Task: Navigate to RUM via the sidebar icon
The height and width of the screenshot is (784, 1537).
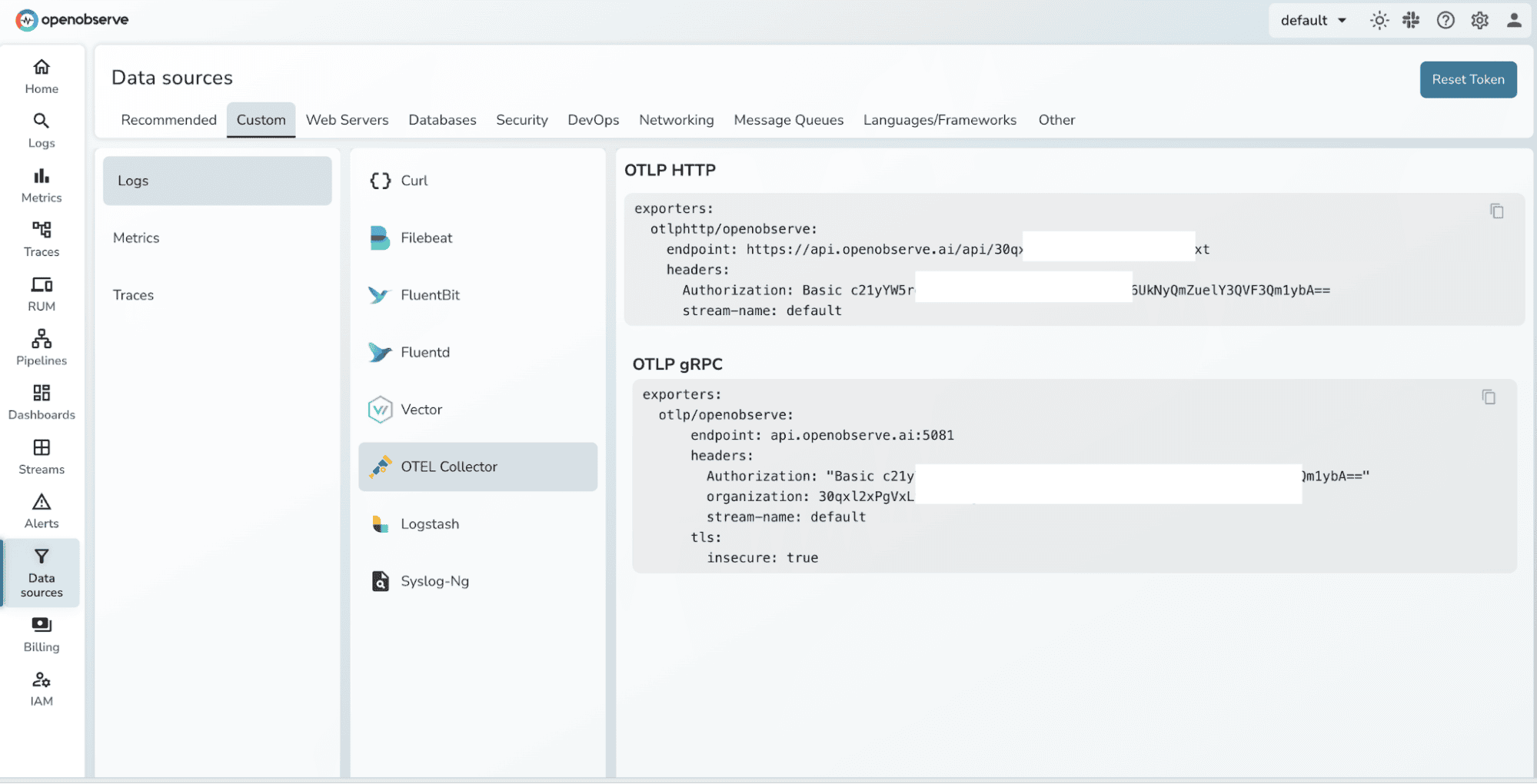Action: tap(41, 293)
